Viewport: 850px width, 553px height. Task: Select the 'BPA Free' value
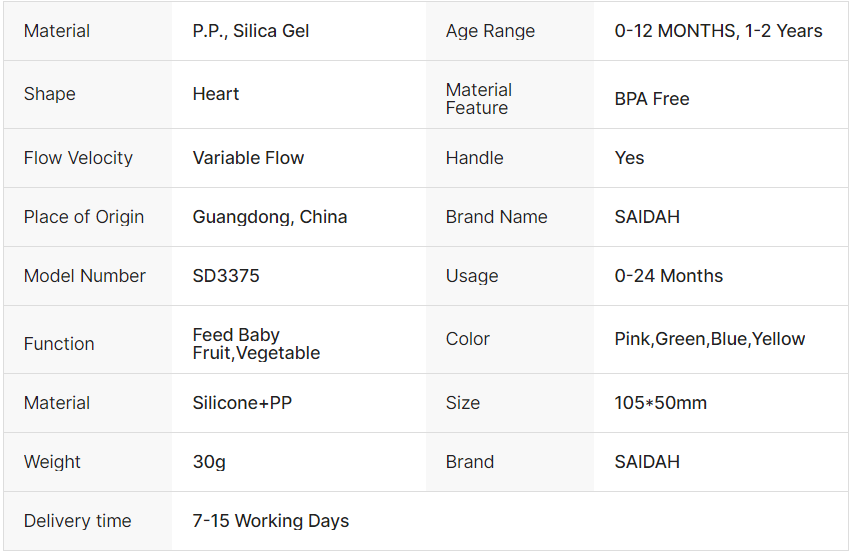point(652,99)
